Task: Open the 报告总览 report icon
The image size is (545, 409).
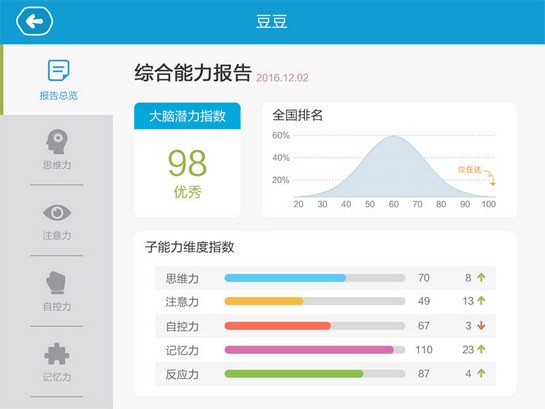Action: pos(58,70)
